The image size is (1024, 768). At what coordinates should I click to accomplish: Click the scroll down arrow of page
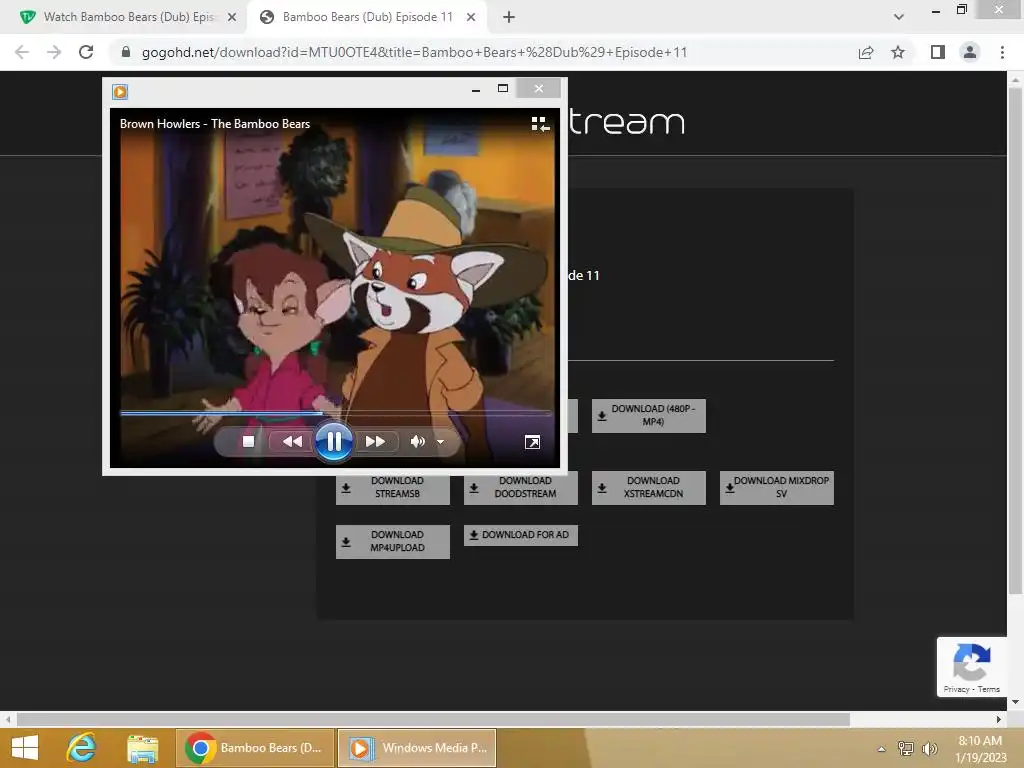(1015, 702)
